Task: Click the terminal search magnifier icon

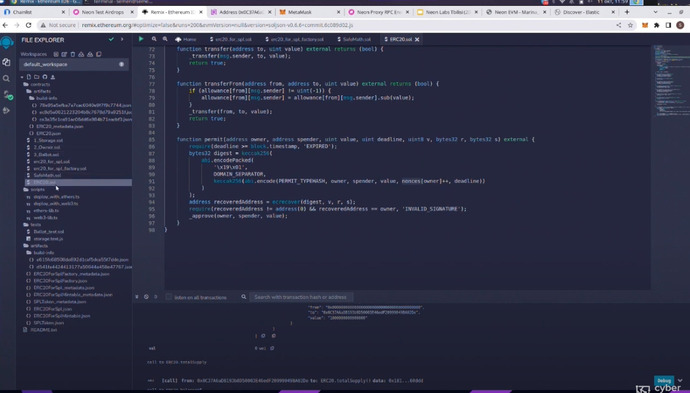Action: pos(243,297)
